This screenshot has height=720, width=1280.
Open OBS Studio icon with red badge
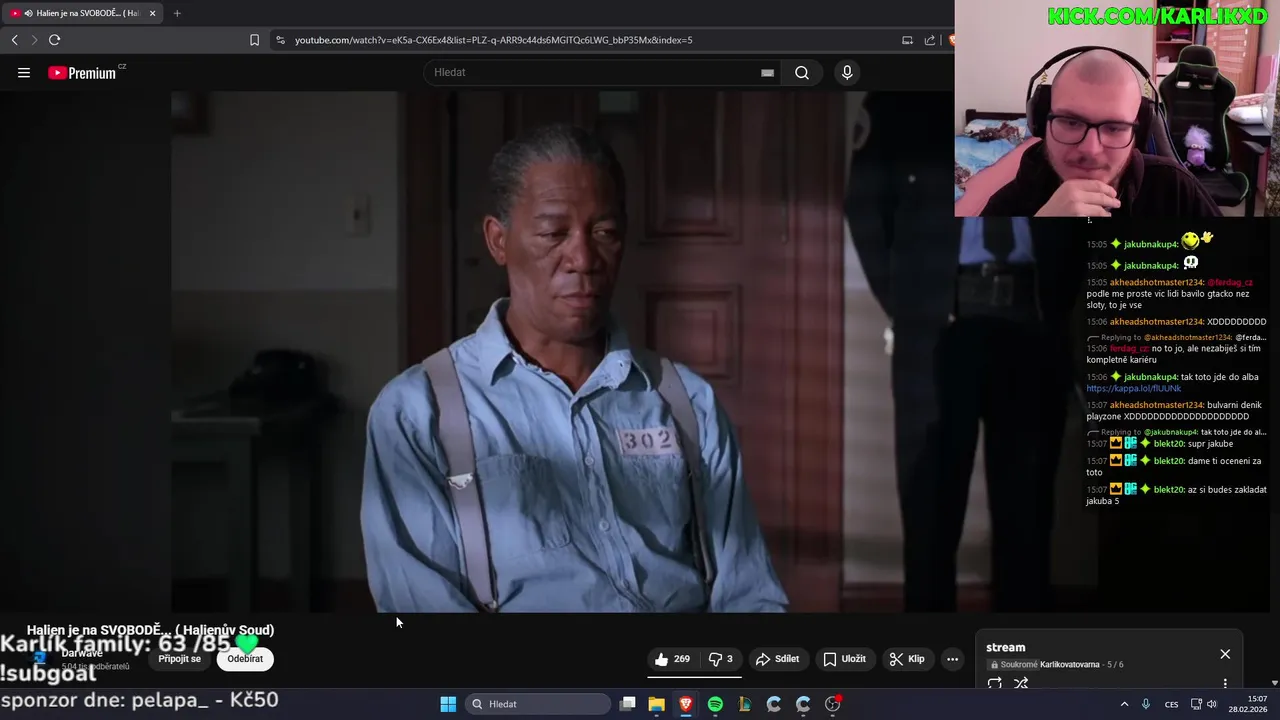pos(833,704)
